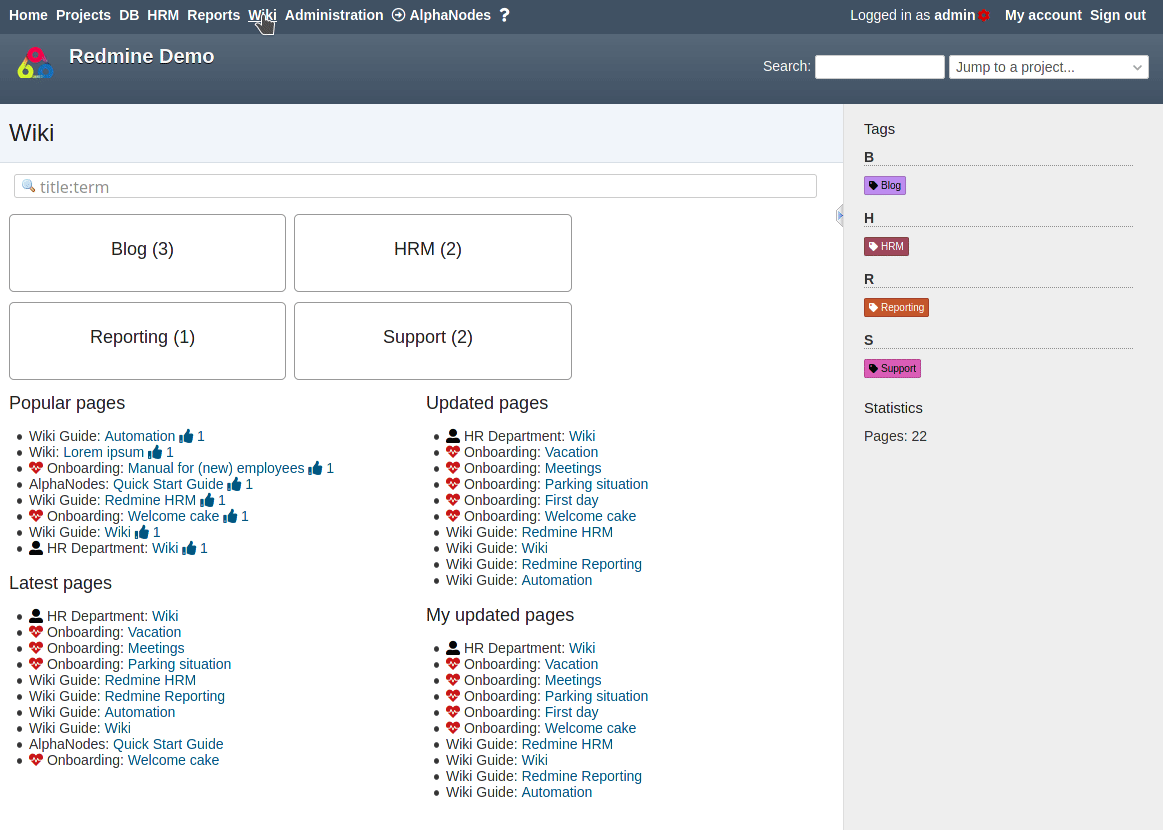
Task: Click the Redmine Demo logo
Action: coord(36,61)
